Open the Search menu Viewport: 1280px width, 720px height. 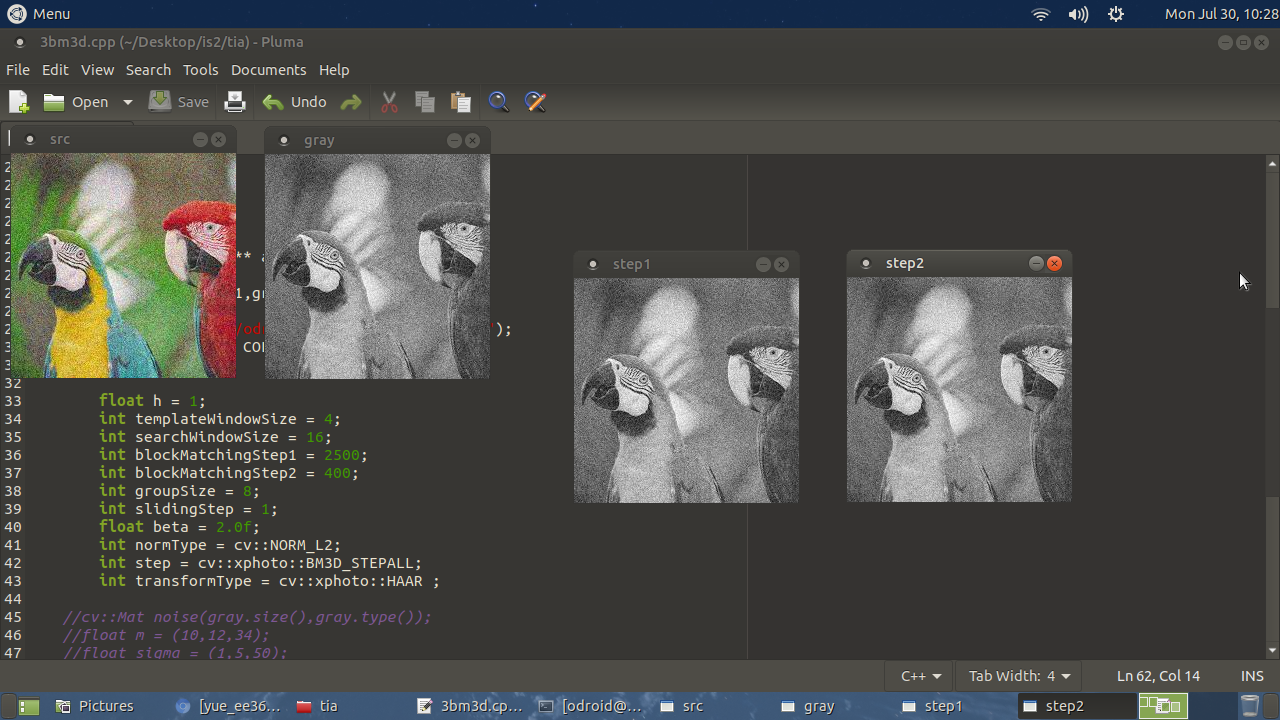(148, 70)
